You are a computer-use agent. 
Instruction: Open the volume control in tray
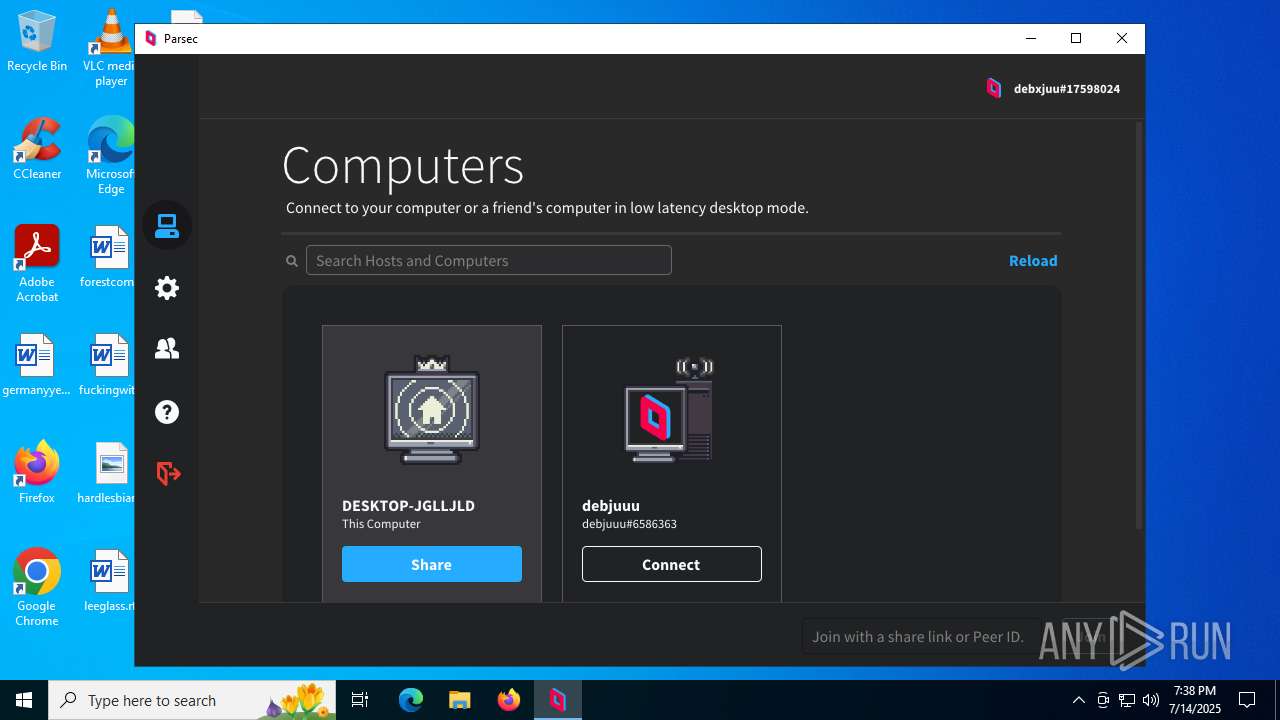[1150, 700]
